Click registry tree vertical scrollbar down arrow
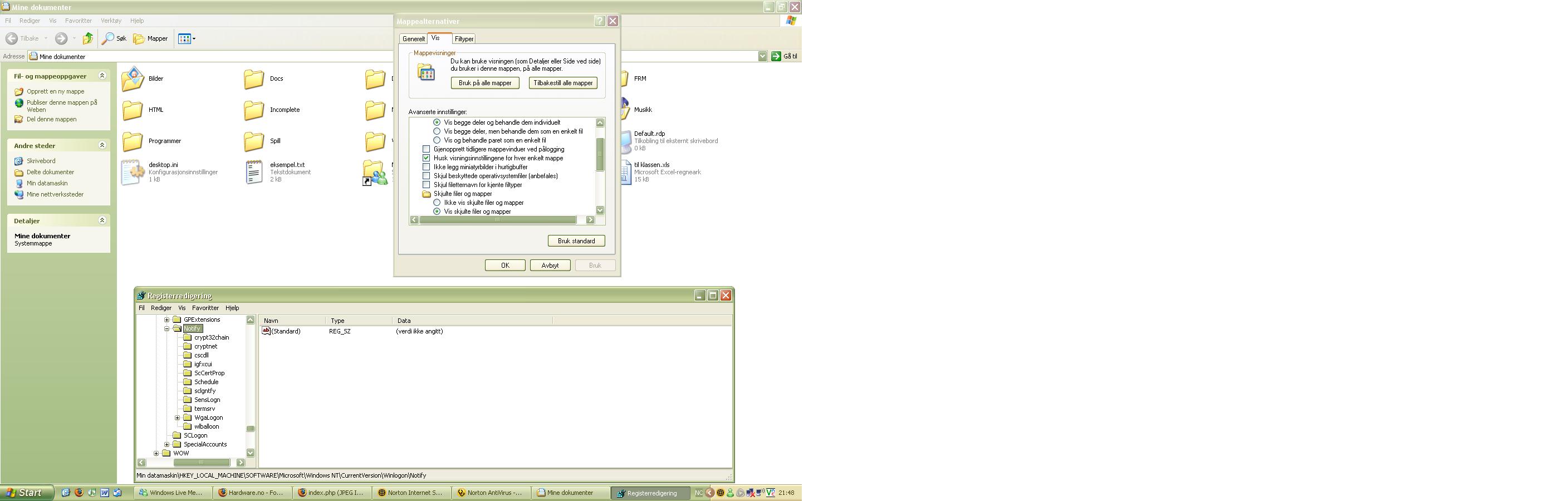Viewport: 1568px width, 501px height. [250, 453]
